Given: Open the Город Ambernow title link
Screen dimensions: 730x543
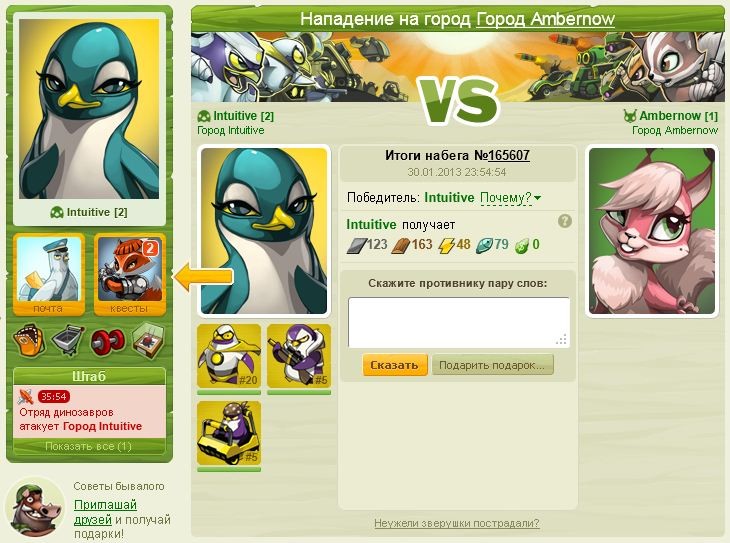Looking at the screenshot, I should 545,19.
